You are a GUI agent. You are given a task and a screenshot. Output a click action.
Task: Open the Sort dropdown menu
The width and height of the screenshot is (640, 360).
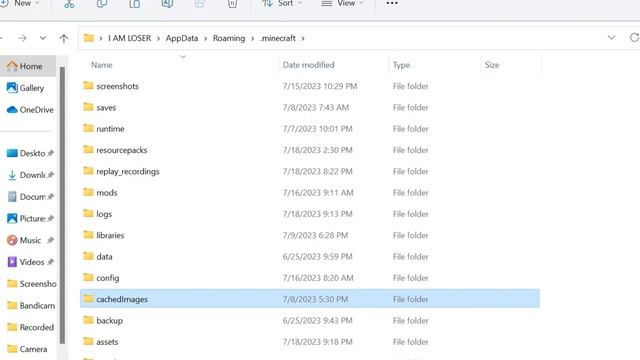(x=282, y=3)
